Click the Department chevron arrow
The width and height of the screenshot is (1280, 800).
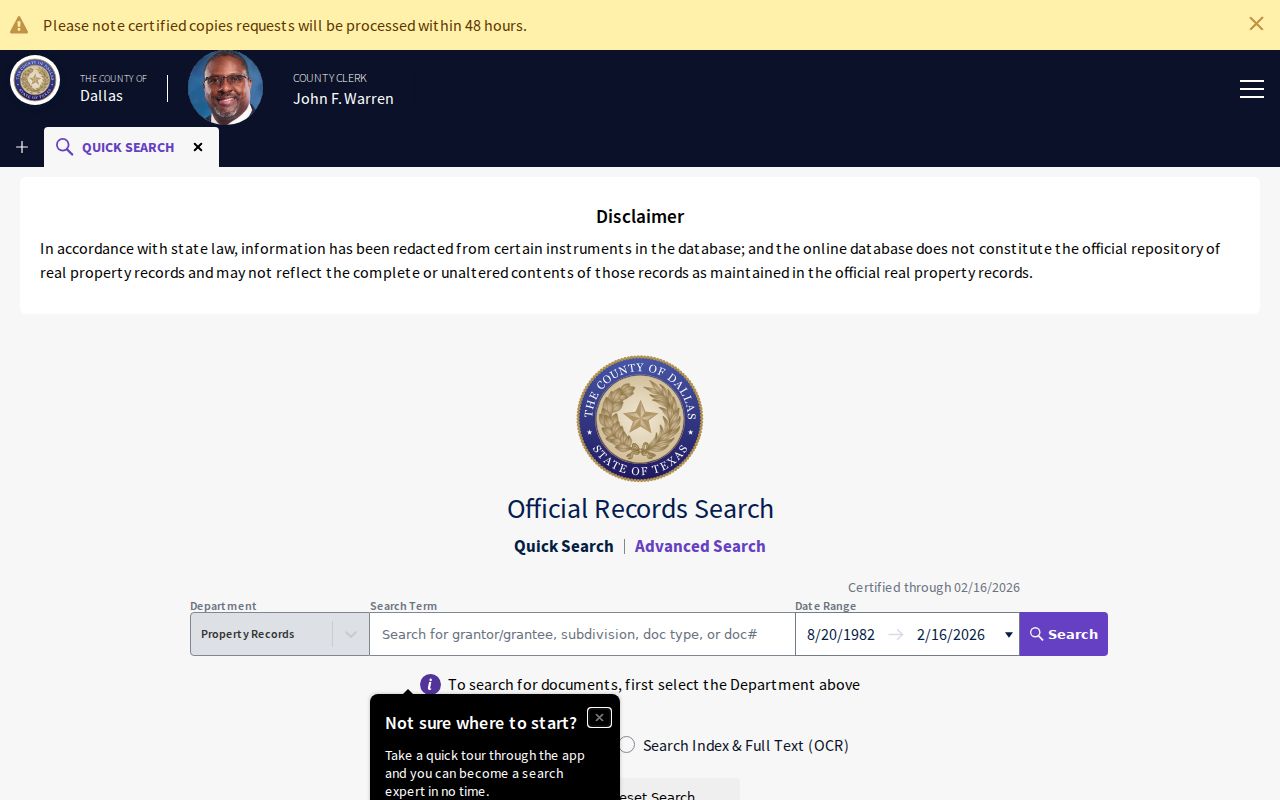pos(350,634)
